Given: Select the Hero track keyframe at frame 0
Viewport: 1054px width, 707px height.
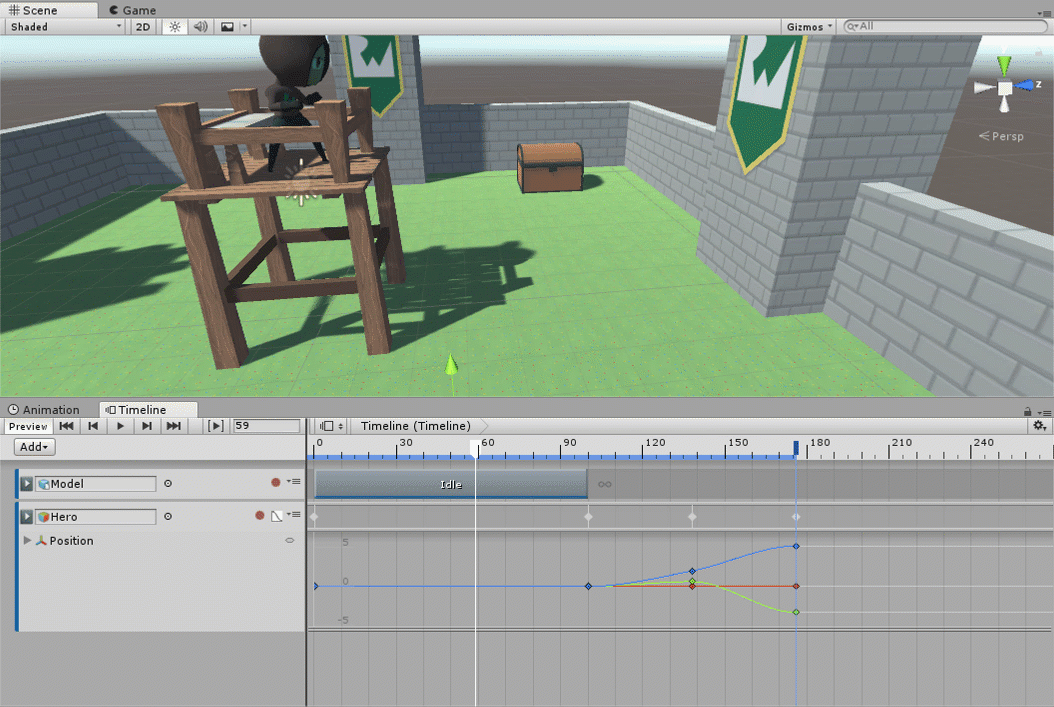Looking at the screenshot, I should pos(314,517).
